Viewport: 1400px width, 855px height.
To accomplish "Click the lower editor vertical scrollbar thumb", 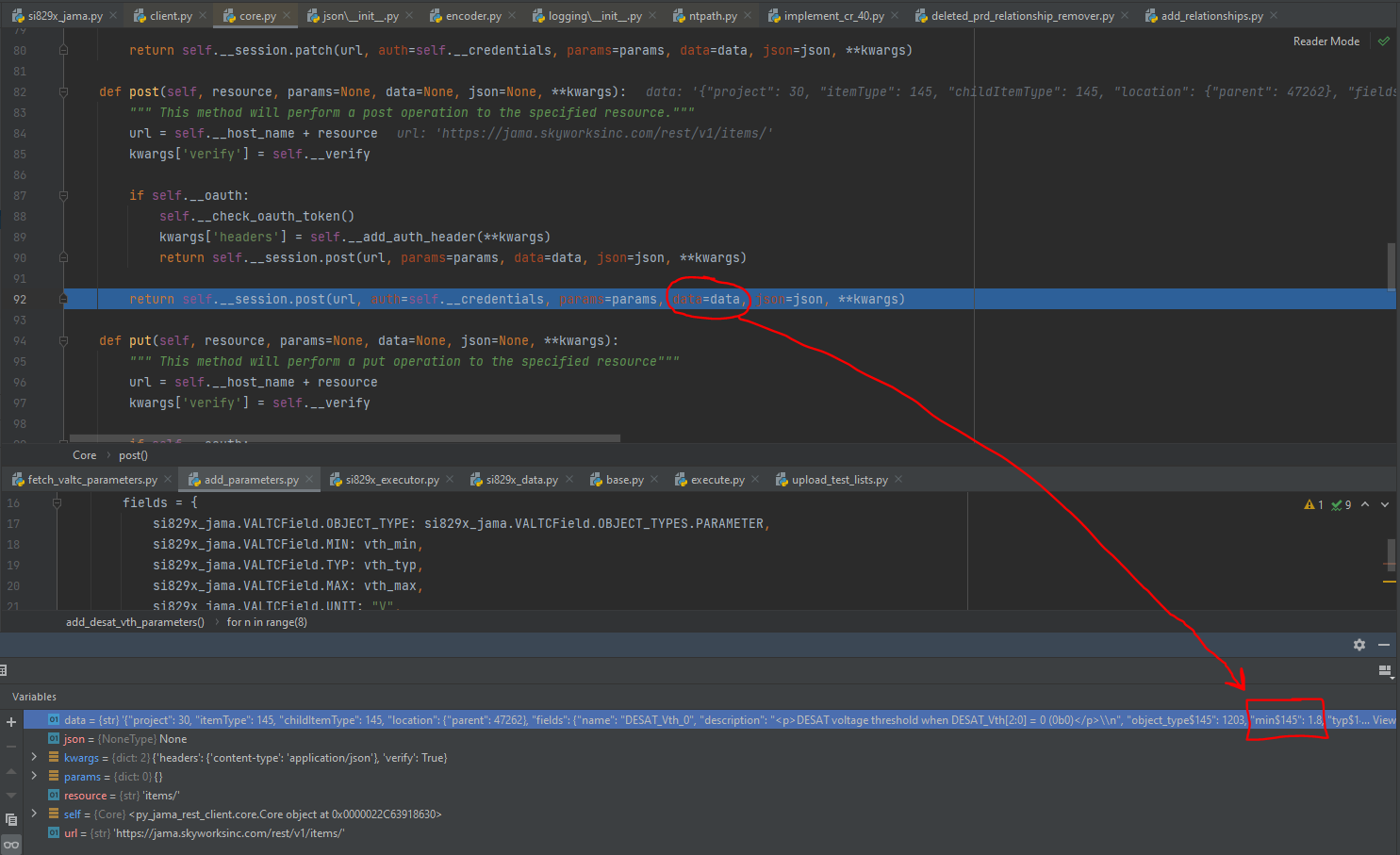I will pos(1391,554).
